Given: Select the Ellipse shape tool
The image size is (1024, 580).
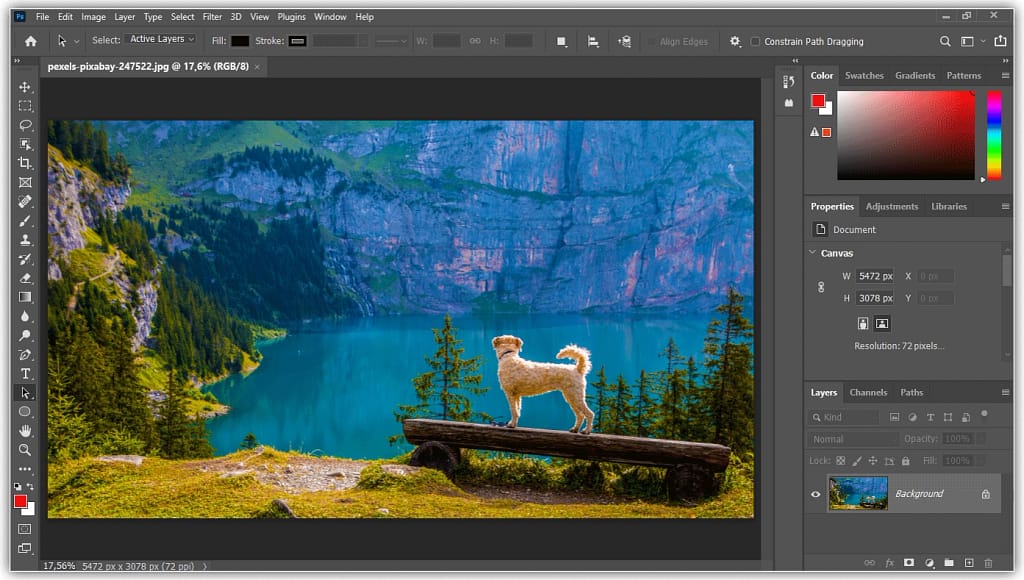Looking at the screenshot, I should 25,411.
